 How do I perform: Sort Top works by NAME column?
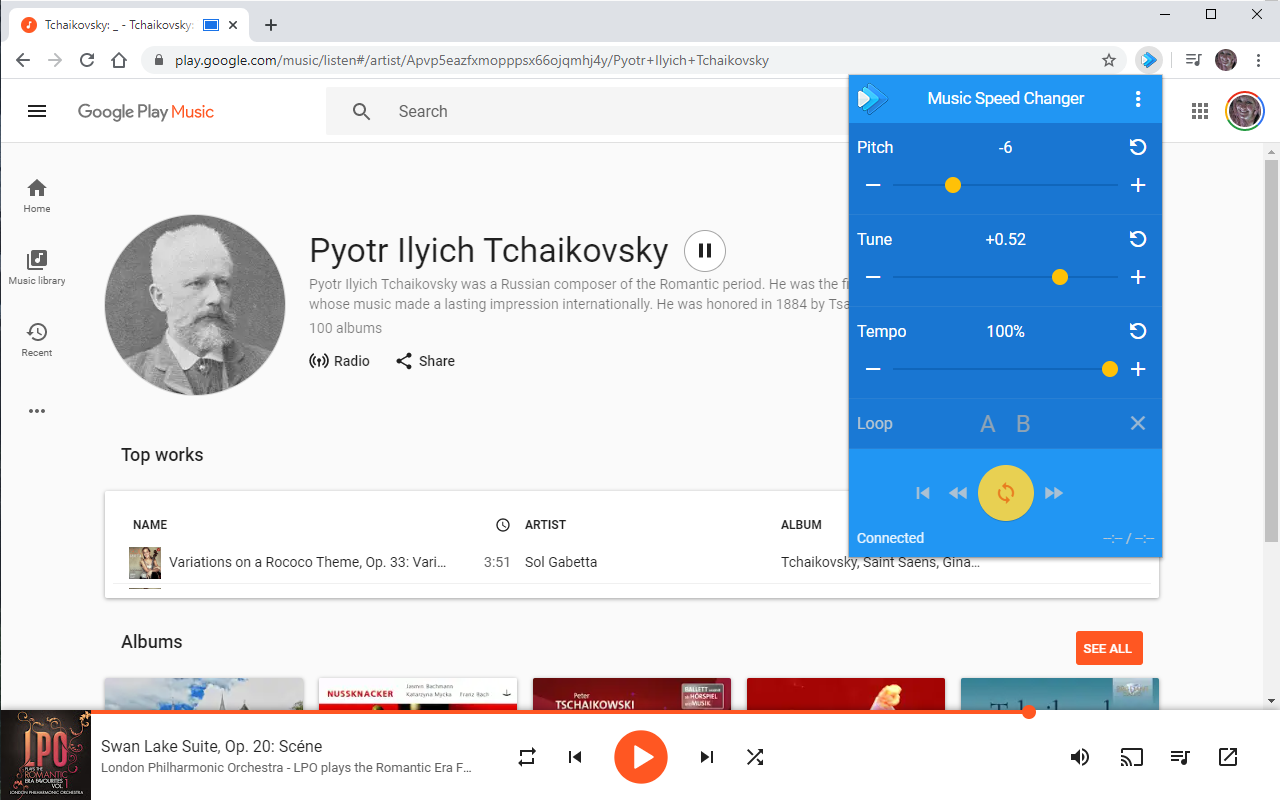(x=150, y=524)
